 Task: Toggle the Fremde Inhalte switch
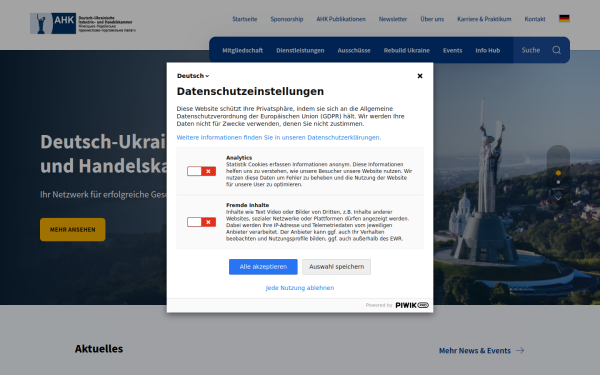coord(201,222)
